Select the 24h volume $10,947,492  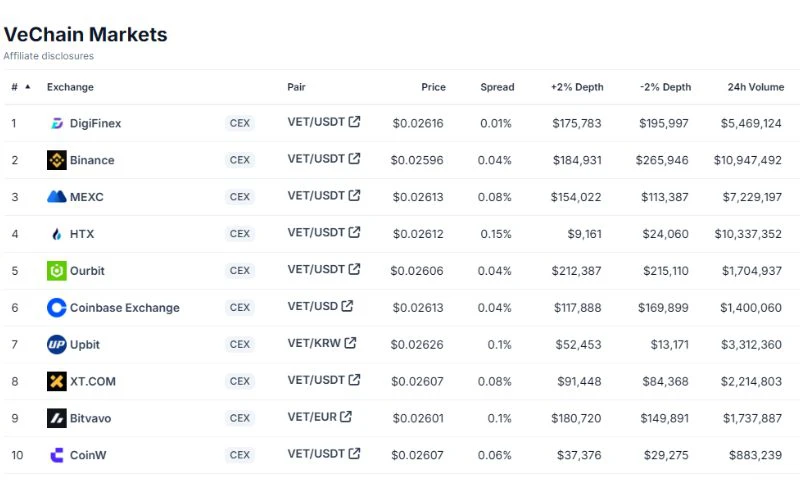(747, 160)
